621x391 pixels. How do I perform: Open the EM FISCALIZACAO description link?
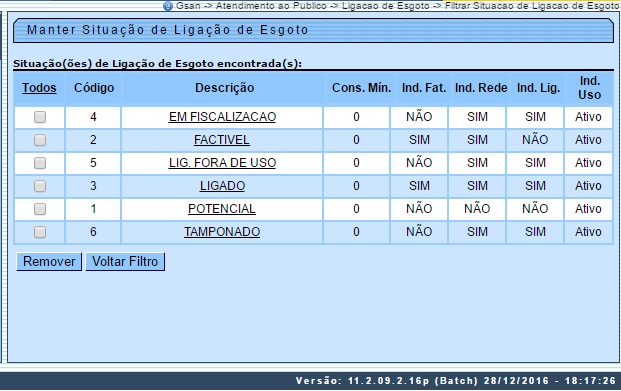(222, 117)
